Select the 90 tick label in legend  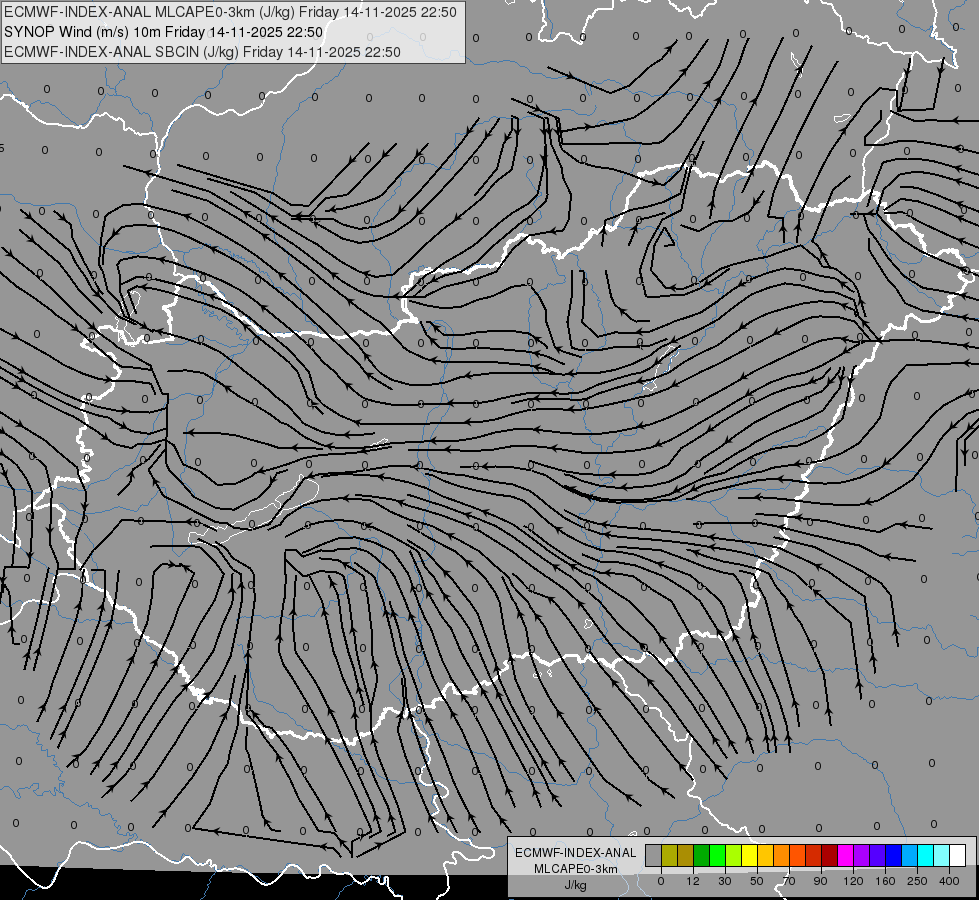(820, 881)
